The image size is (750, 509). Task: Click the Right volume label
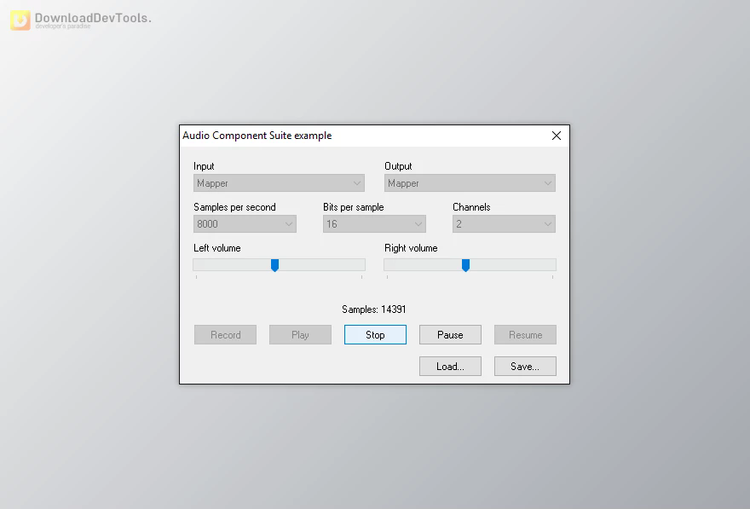point(411,248)
